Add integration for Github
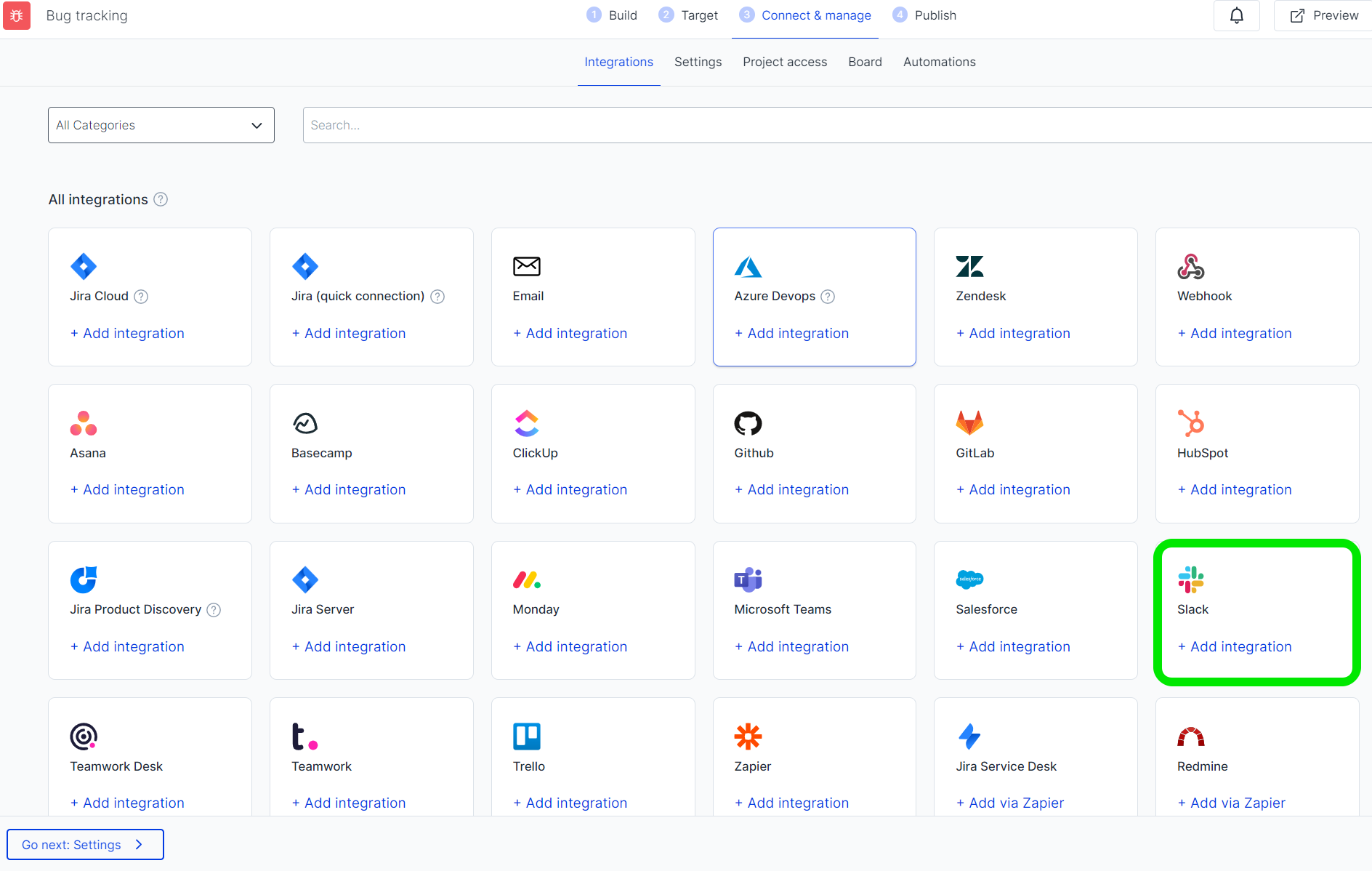1372x871 pixels. [791, 489]
